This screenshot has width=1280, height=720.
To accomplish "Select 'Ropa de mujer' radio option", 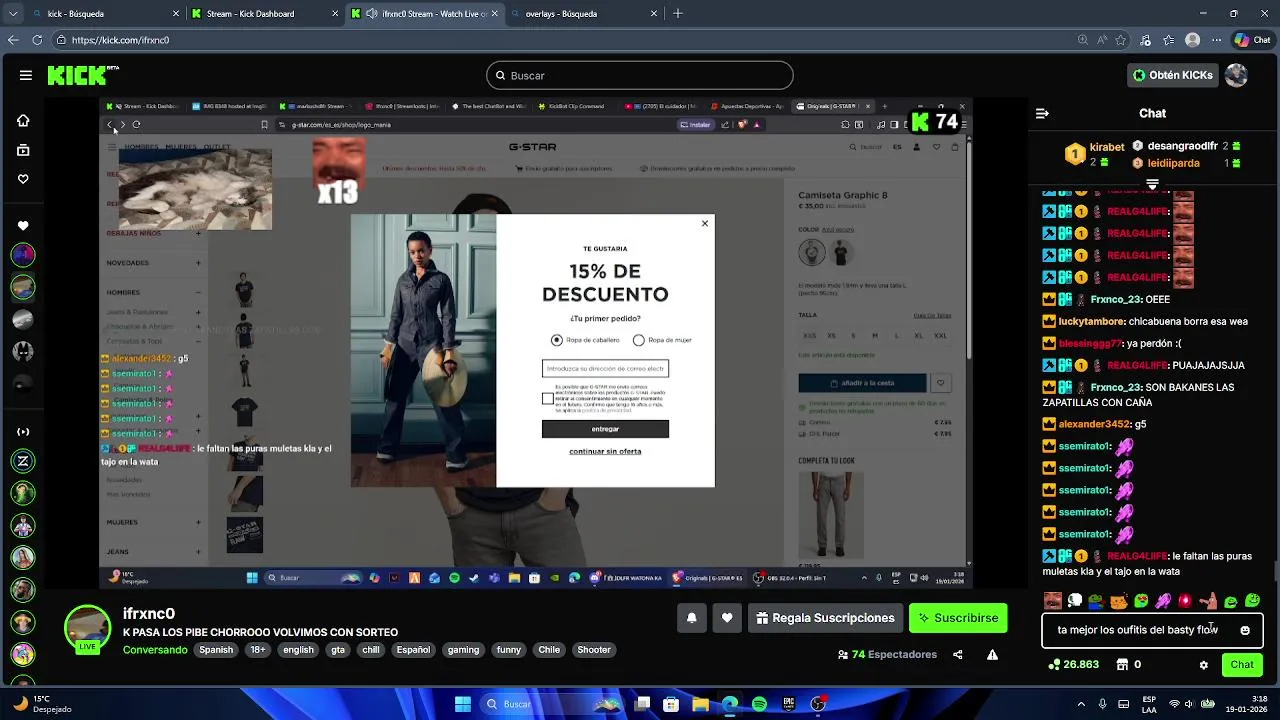I will coord(638,340).
